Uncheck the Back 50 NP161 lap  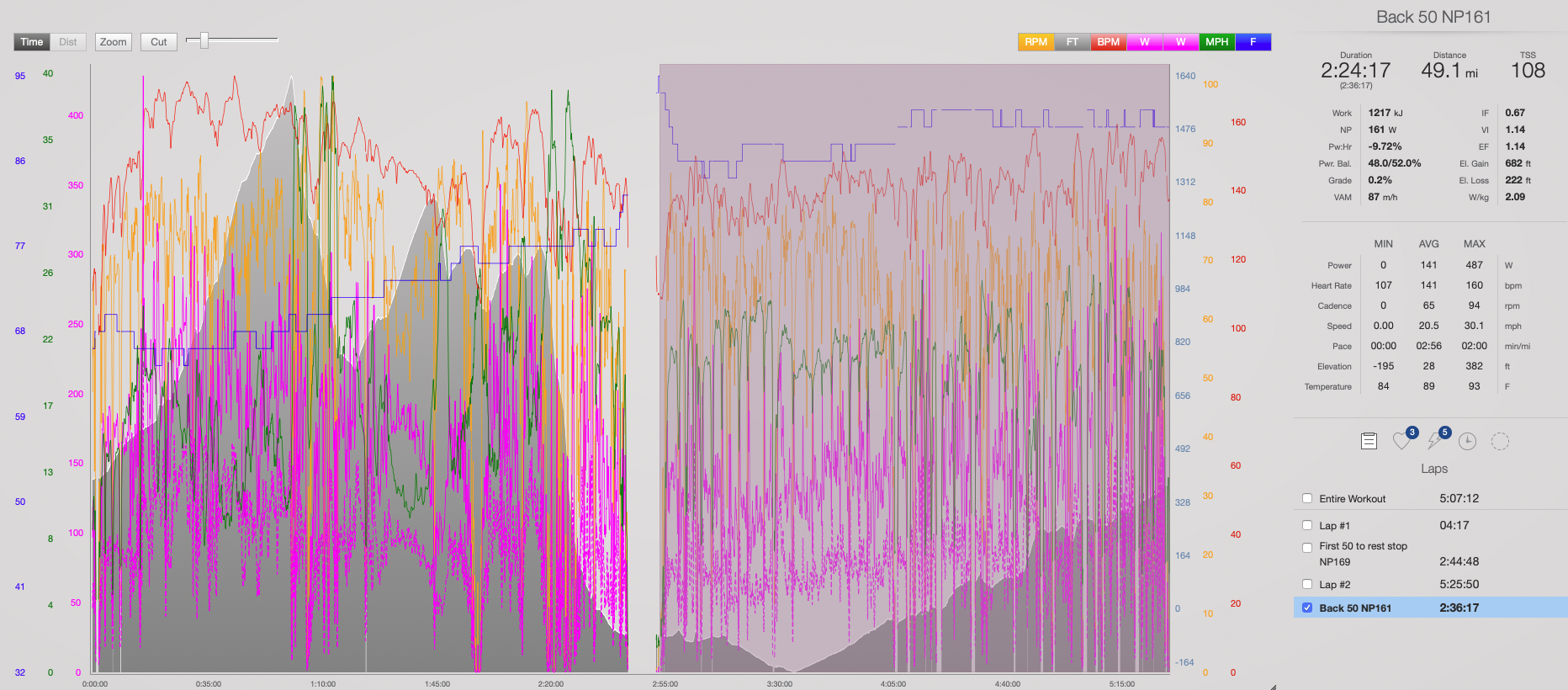(x=1307, y=608)
